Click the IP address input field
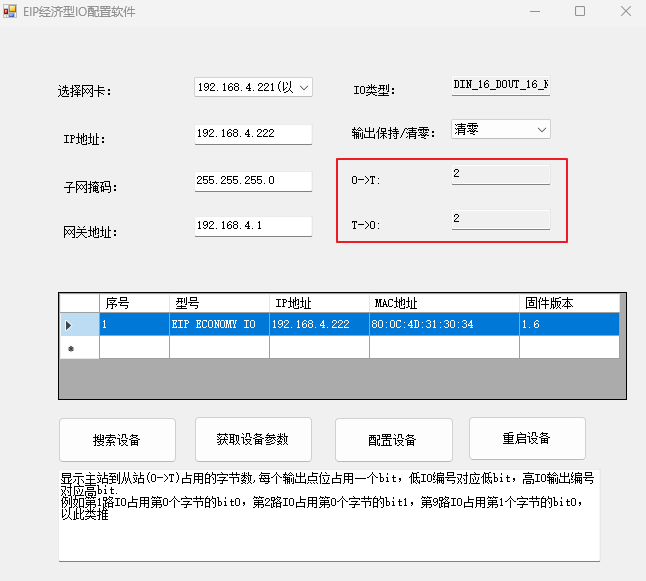This screenshot has height=581, width=646. click(x=253, y=134)
